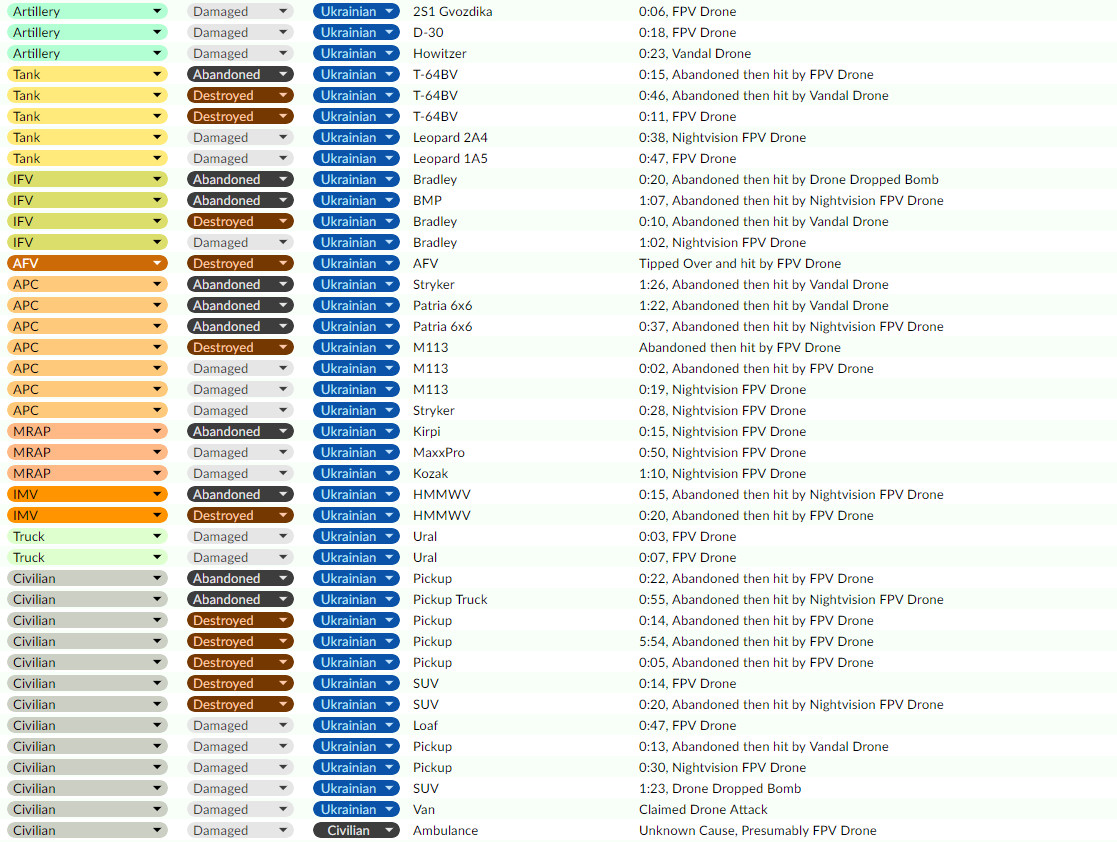Select the '5:54, Abandoned then hit by FPV Drone' note
1117x842 pixels.
click(x=756, y=642)
